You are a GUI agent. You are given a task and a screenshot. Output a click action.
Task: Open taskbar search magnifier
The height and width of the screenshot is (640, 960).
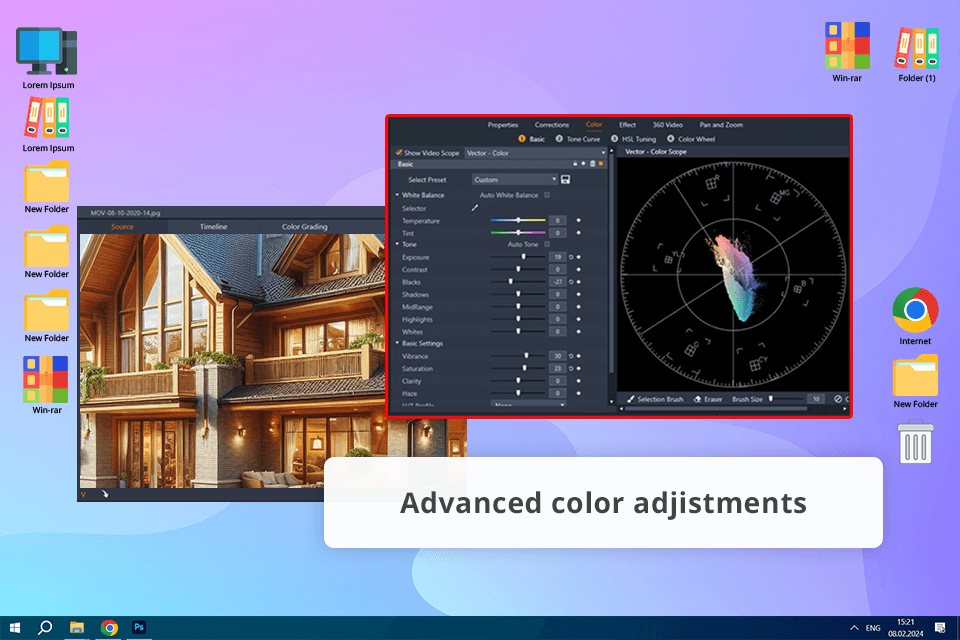(45, 627)
